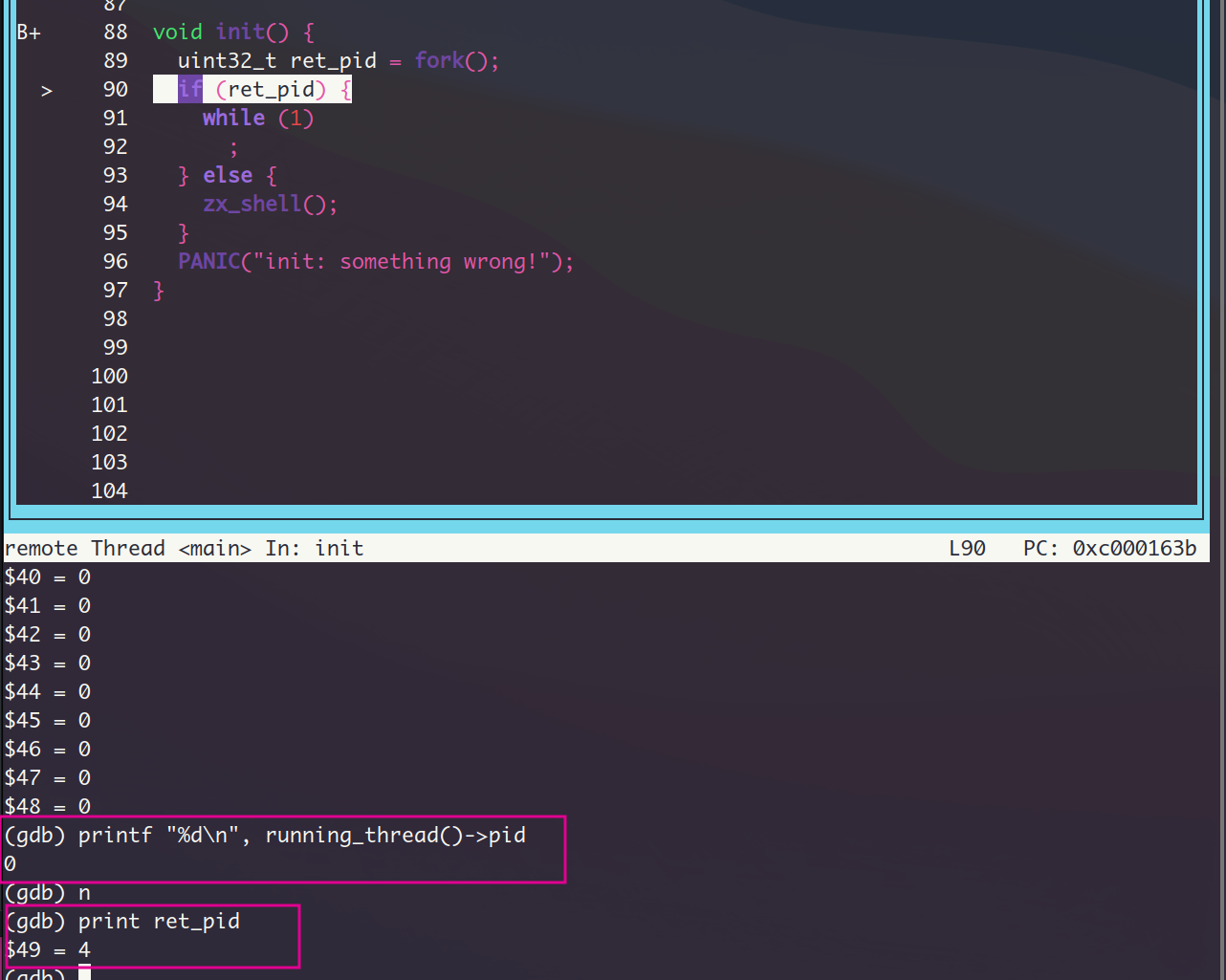Screen dimensions: 1226x980
Task: Click '} else {' on line 93
Action: [x=228, y=176]
